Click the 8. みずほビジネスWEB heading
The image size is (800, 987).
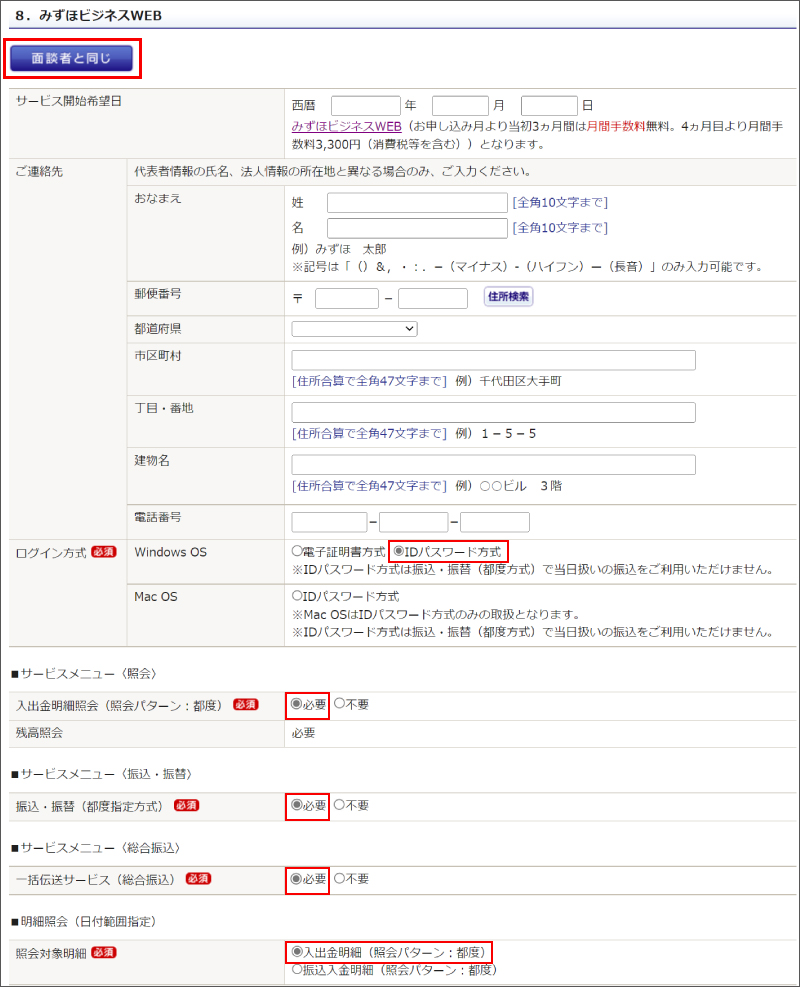[89, 16]
